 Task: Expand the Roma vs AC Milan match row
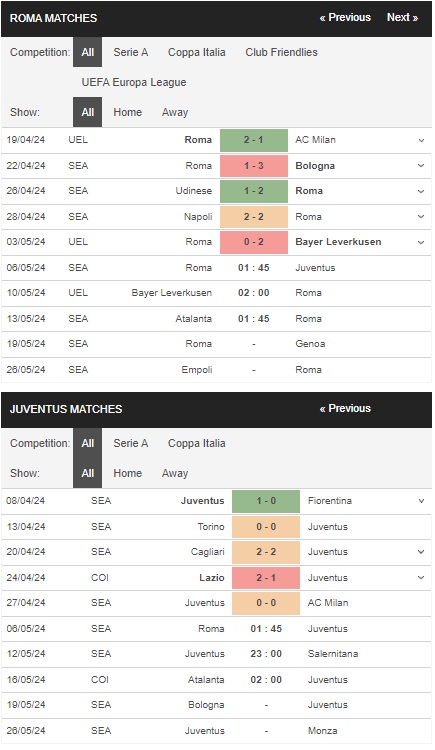coord(421,140)
